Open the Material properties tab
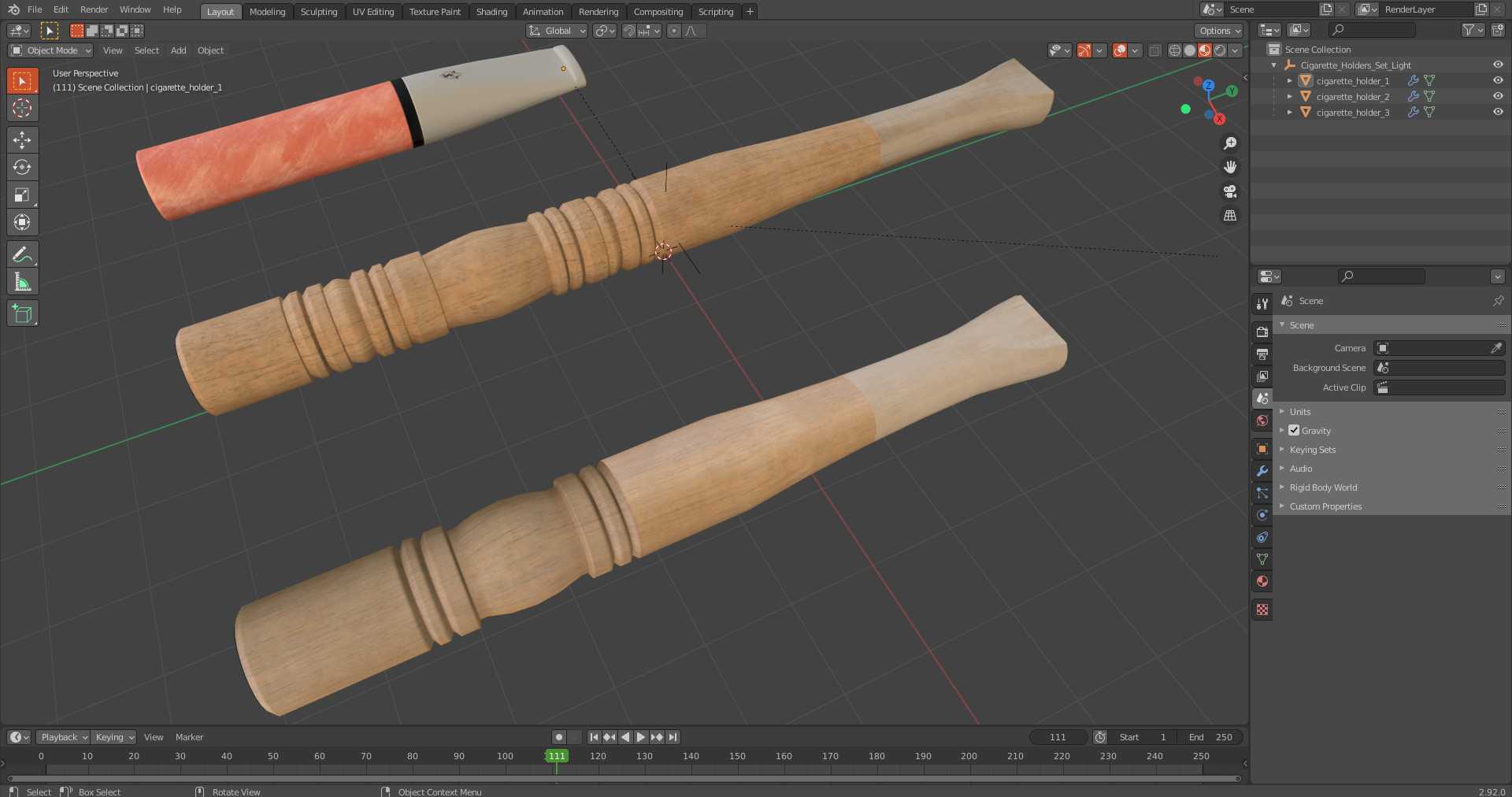The height and width of the screenshot is (797, 1512). [x=1262, y=581]
